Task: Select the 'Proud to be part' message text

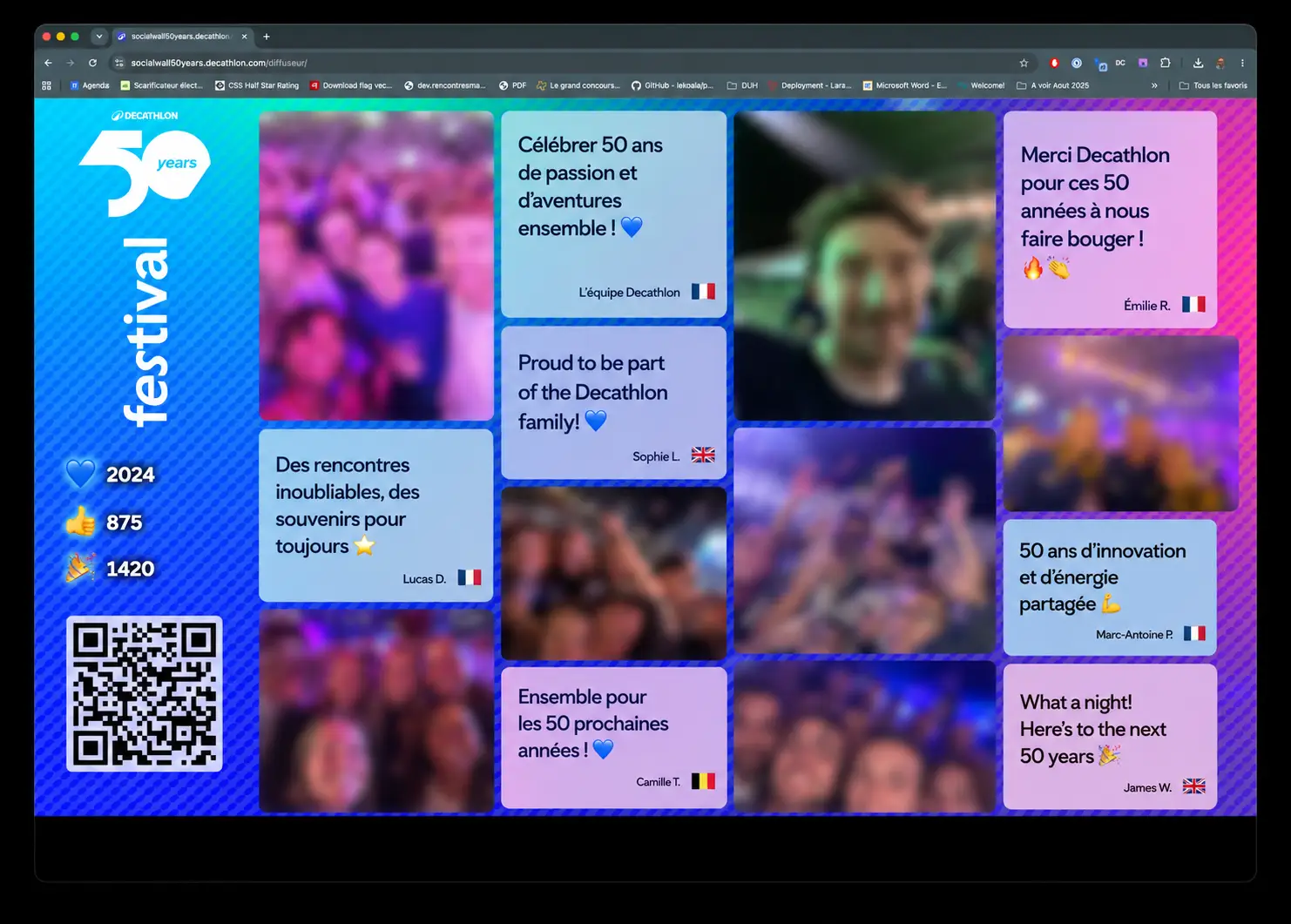Action: point(592,392)
